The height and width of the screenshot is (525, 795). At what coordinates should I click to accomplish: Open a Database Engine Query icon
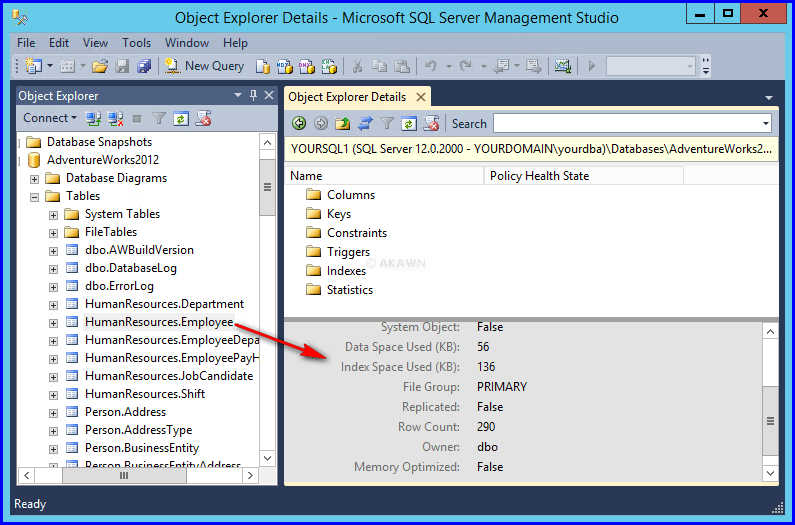click(x=262, y=66)
